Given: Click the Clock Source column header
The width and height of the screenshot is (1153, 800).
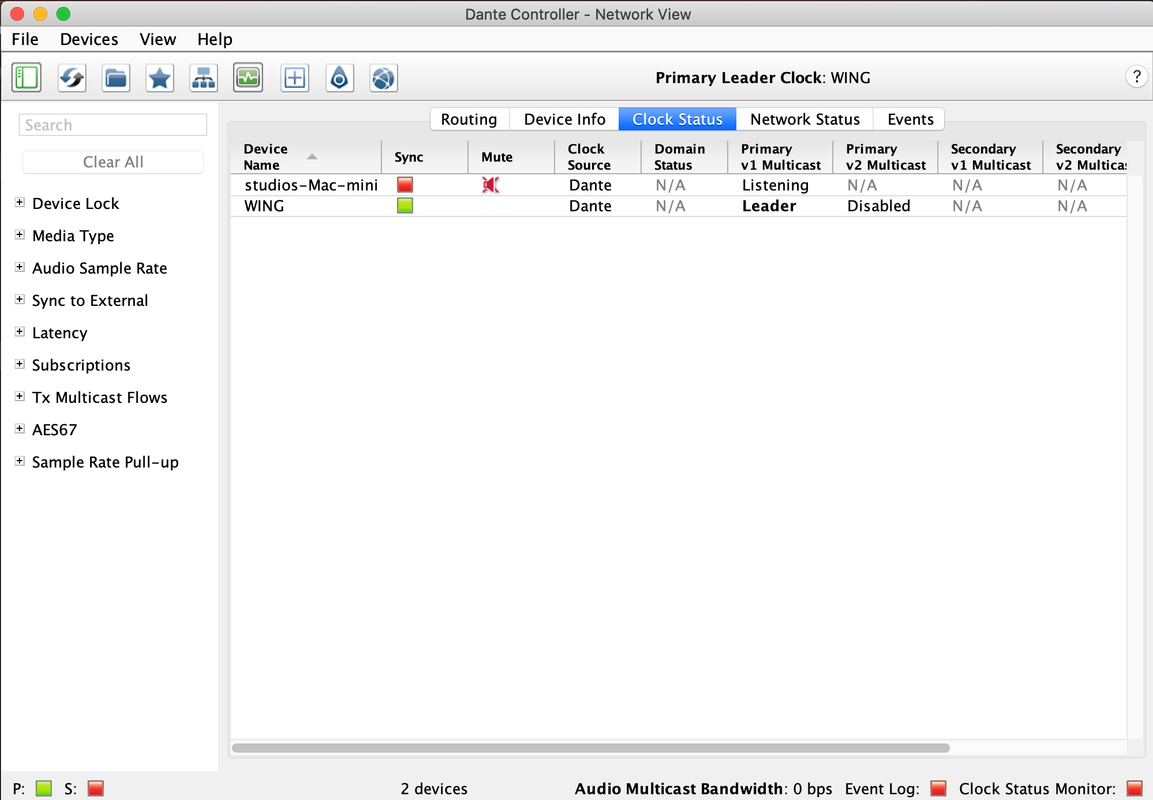Looking at the screenshot, I should click(x=598, y=157).
